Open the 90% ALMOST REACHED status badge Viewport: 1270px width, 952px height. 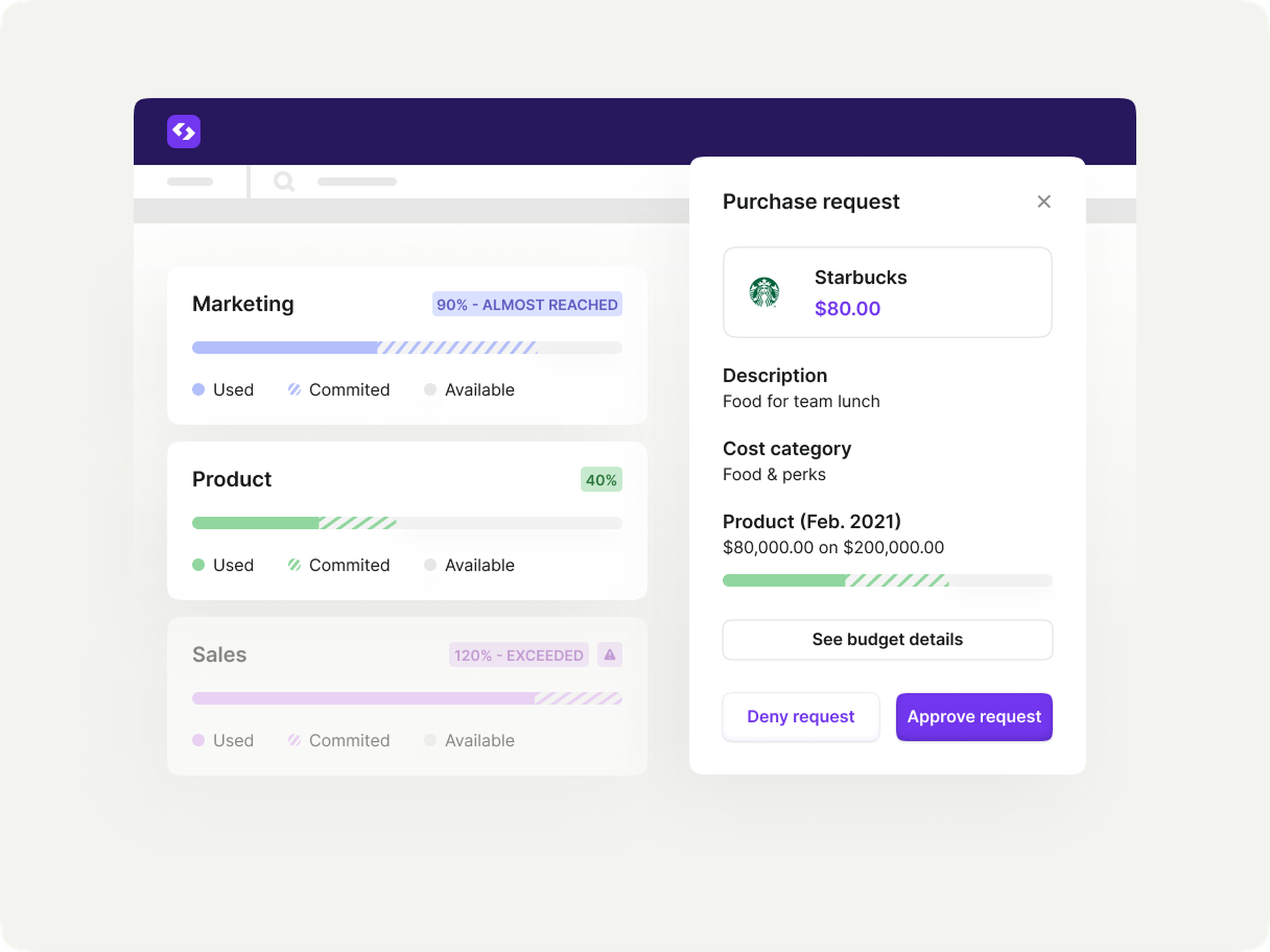(x=526, y=304)
